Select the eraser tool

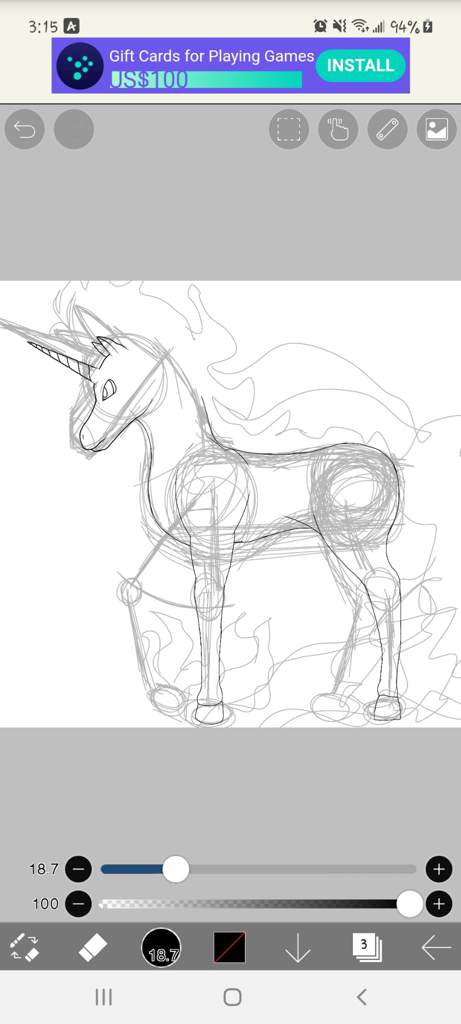point(93,947)
